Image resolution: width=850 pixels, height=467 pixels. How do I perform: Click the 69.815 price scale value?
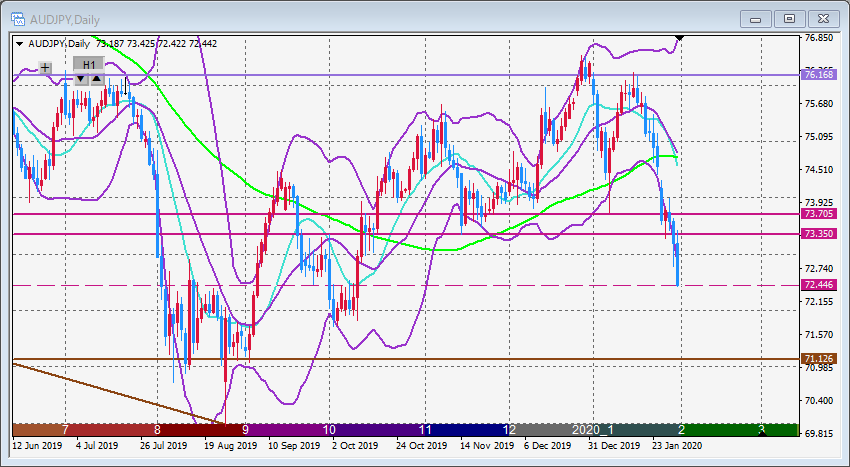point(818,434)
